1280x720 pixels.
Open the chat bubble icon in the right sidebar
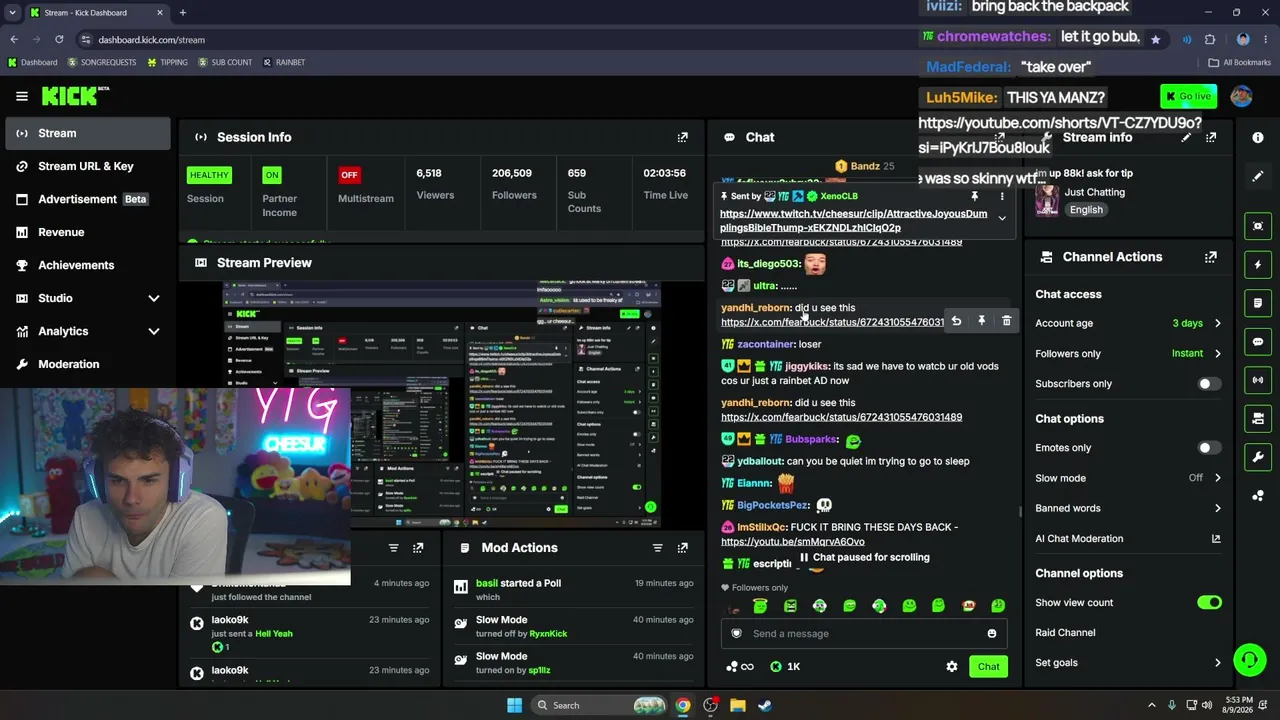[x=1258, y=341]
